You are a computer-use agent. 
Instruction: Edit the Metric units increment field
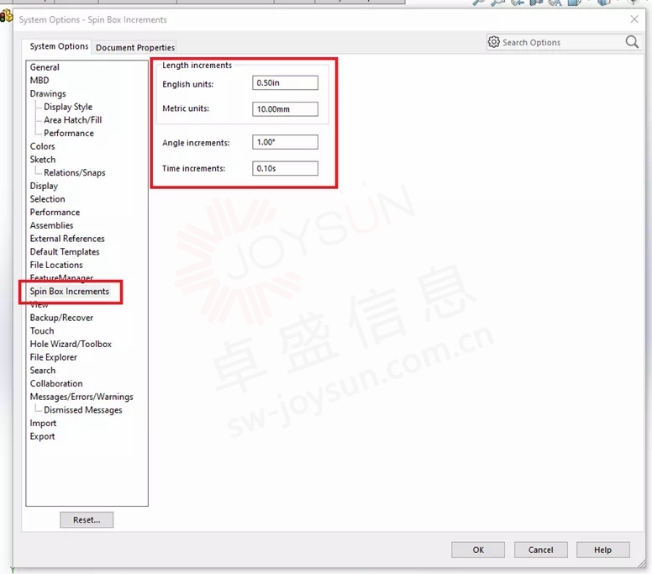(x=285, y=109)
